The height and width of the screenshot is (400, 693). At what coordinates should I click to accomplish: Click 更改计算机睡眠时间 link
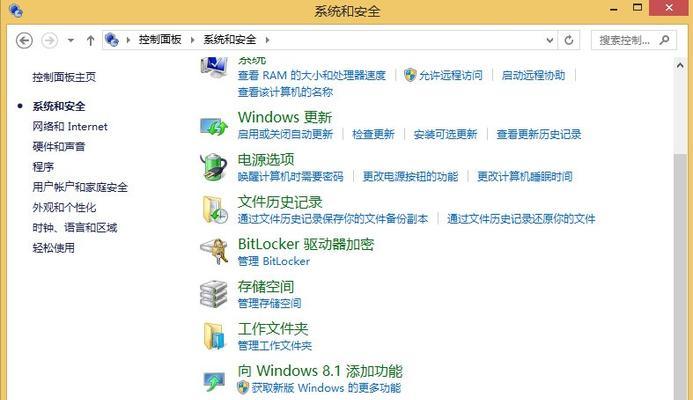[x=525, y=177]
